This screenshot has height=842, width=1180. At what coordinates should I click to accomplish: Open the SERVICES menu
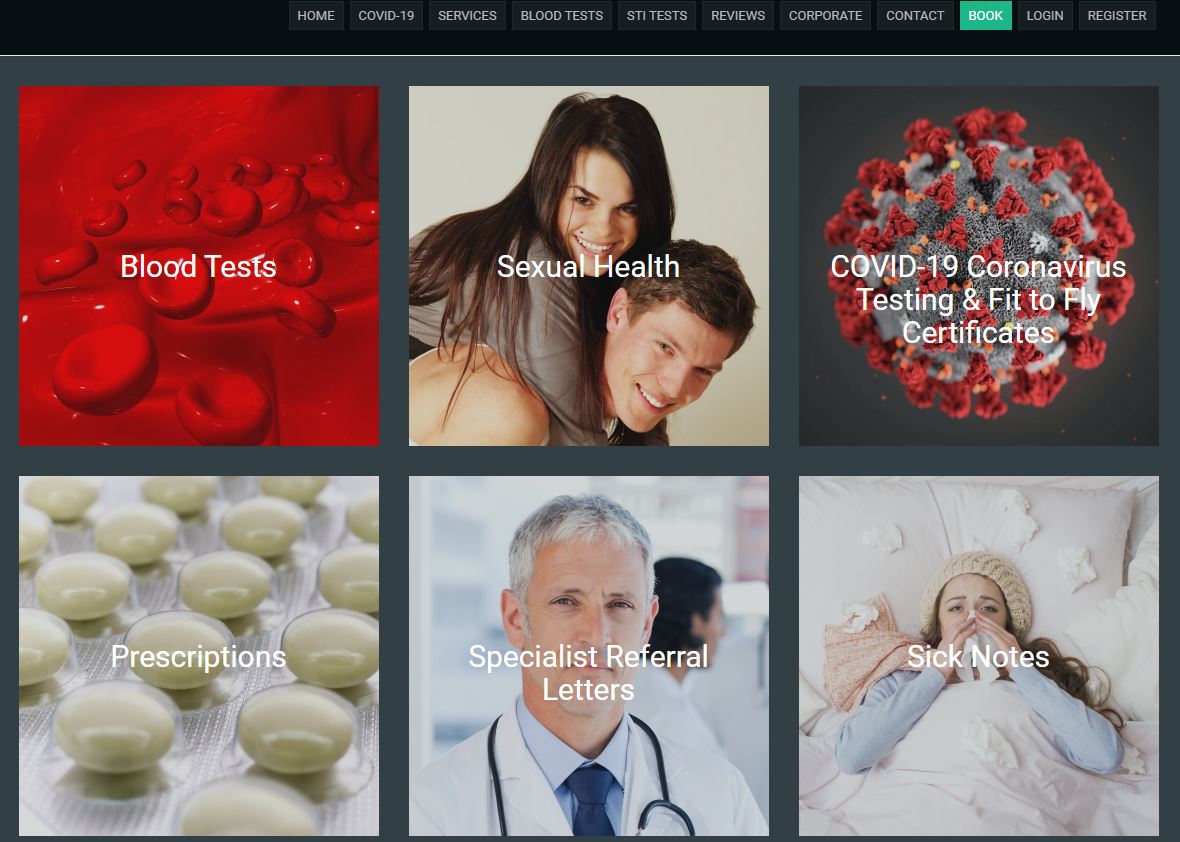tap(467, 16)
